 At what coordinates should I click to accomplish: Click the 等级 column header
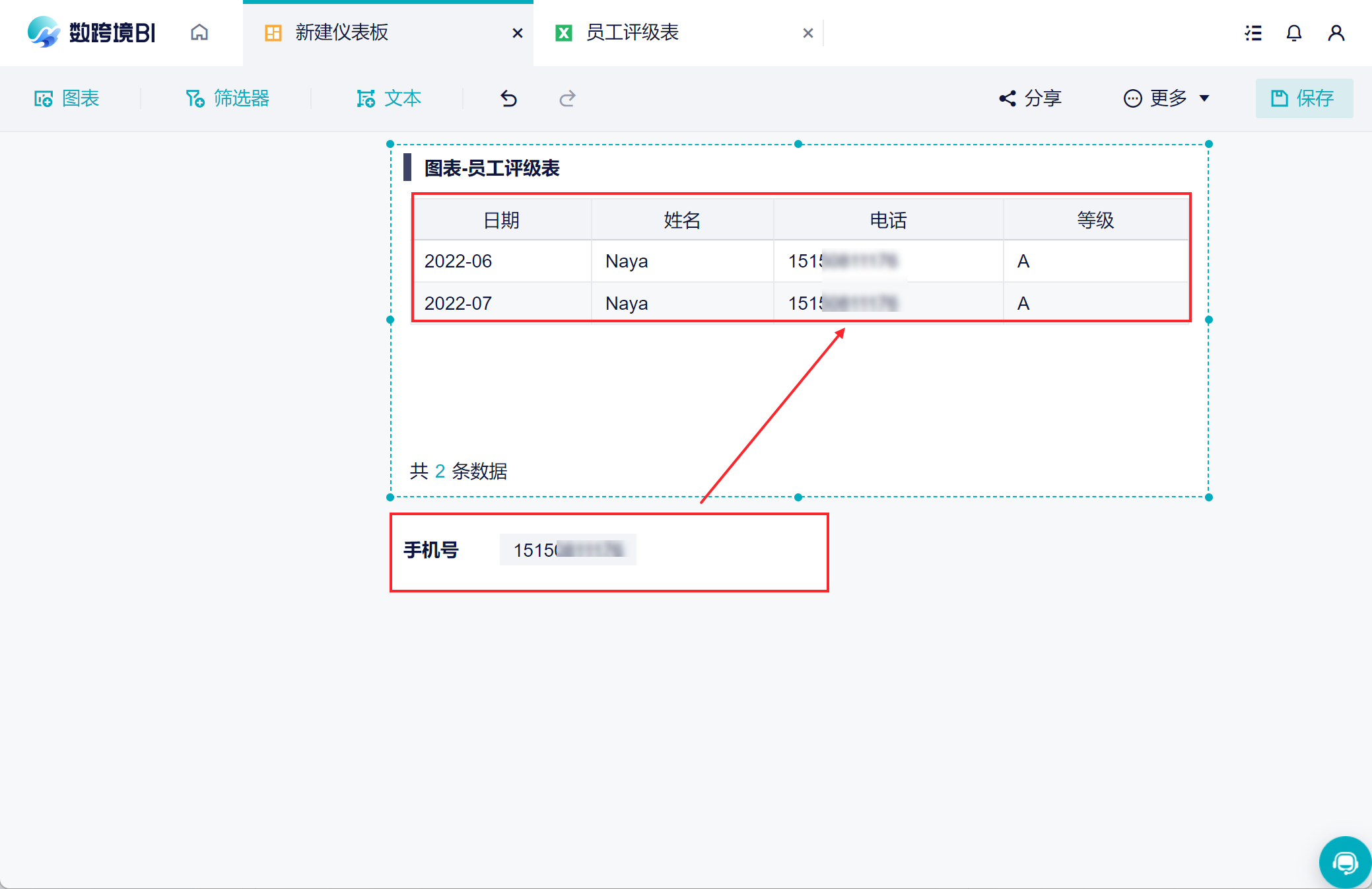point(1095,220)
